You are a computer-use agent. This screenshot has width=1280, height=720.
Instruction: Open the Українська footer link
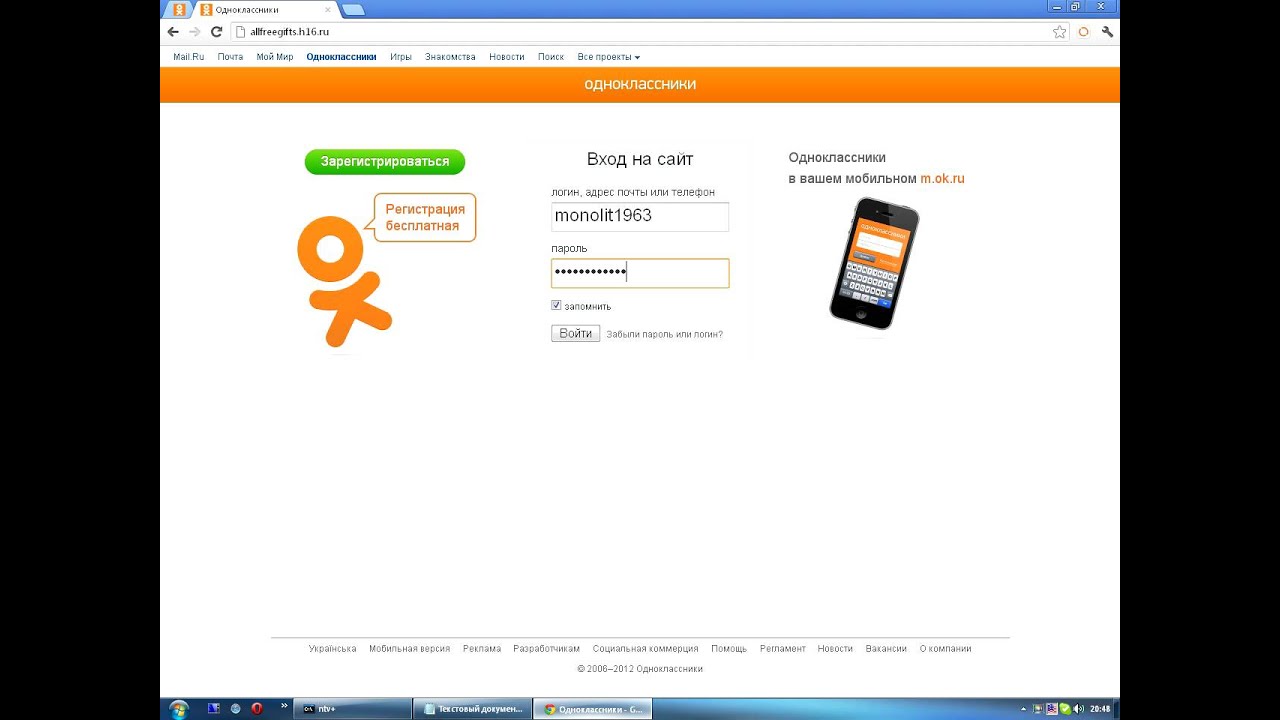tap(332, 649)
